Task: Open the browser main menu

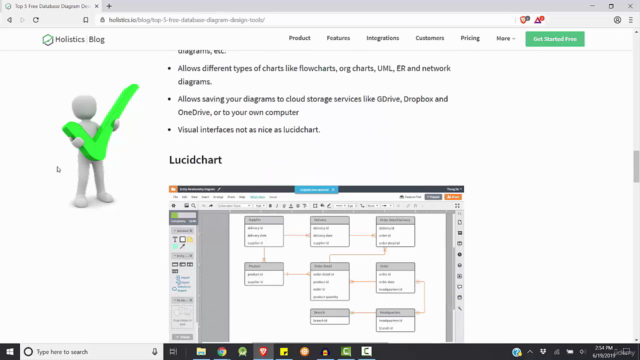Action: [631, 20]
